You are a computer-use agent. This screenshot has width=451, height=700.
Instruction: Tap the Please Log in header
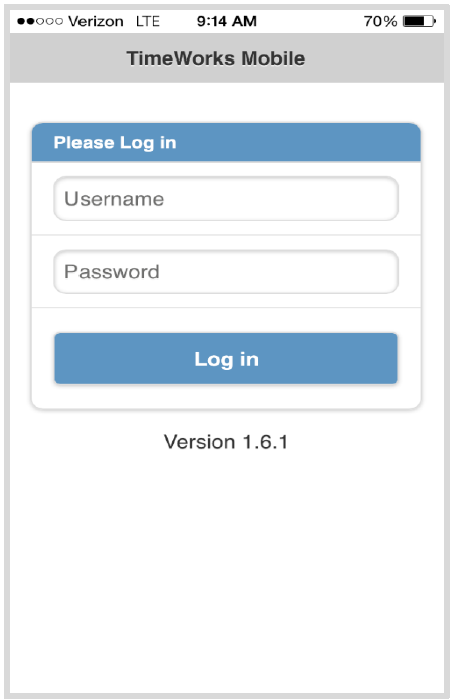pyautogui.click(x=115, y=143)
